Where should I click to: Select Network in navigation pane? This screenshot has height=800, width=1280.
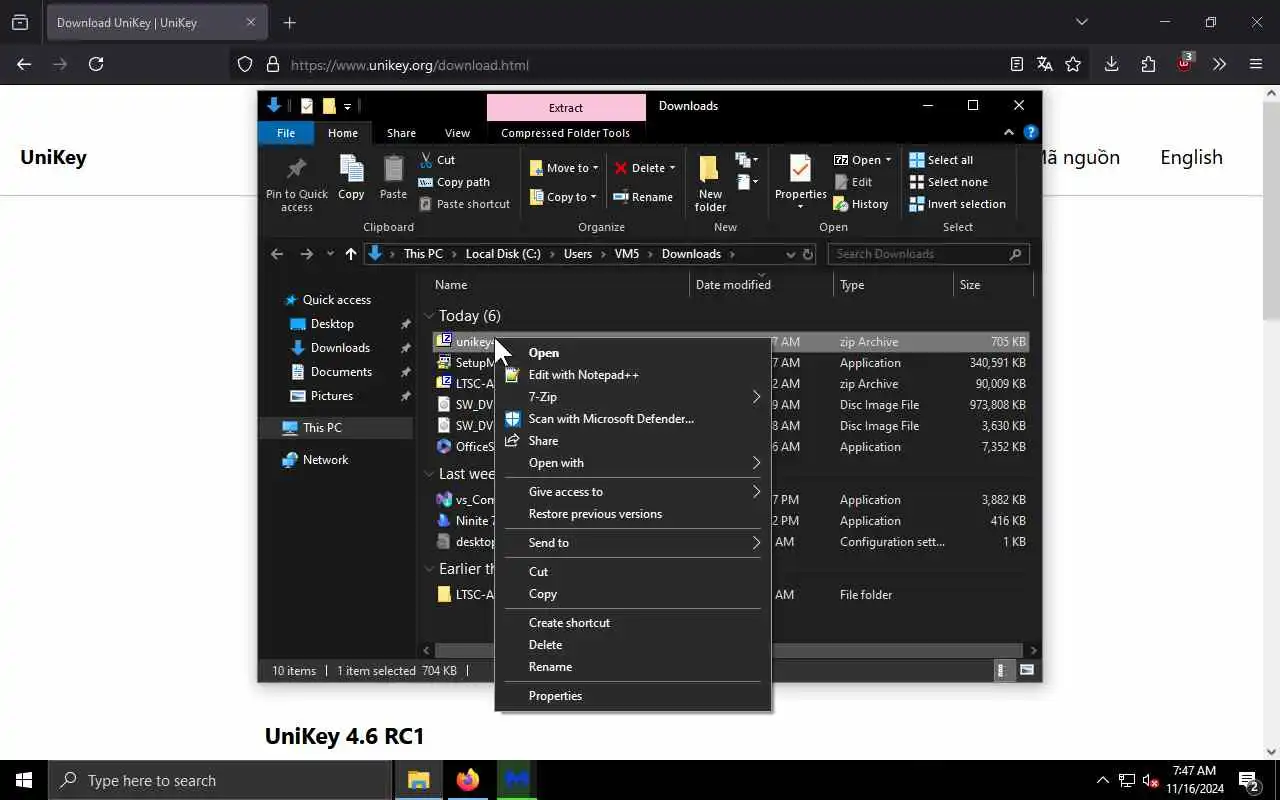point(325,460)
